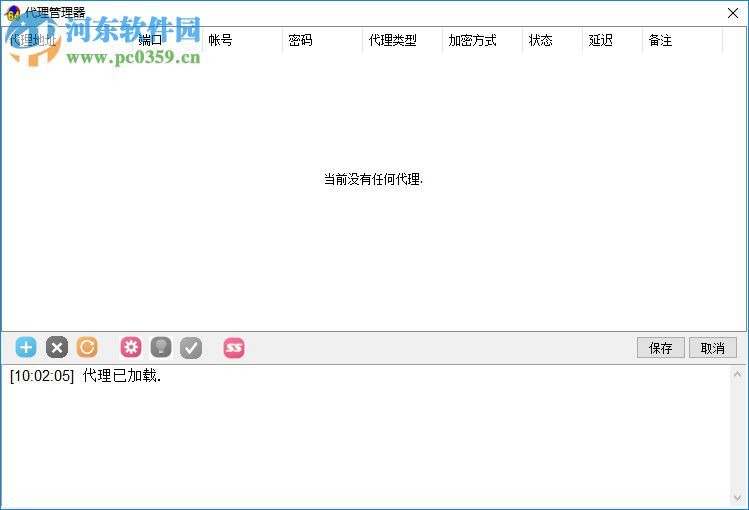
Task: Click the 端口 column header
Action: 167,40
